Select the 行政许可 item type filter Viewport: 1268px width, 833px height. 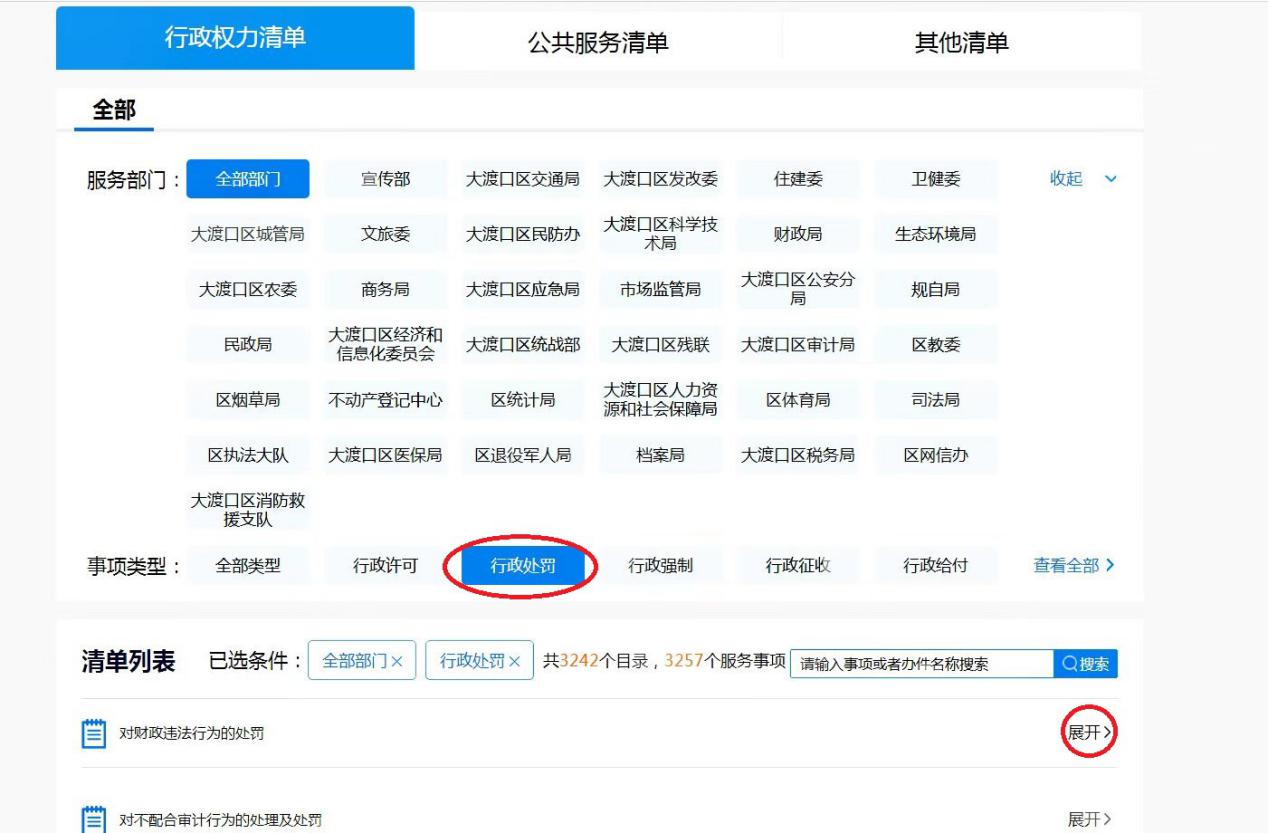[385, 566]
